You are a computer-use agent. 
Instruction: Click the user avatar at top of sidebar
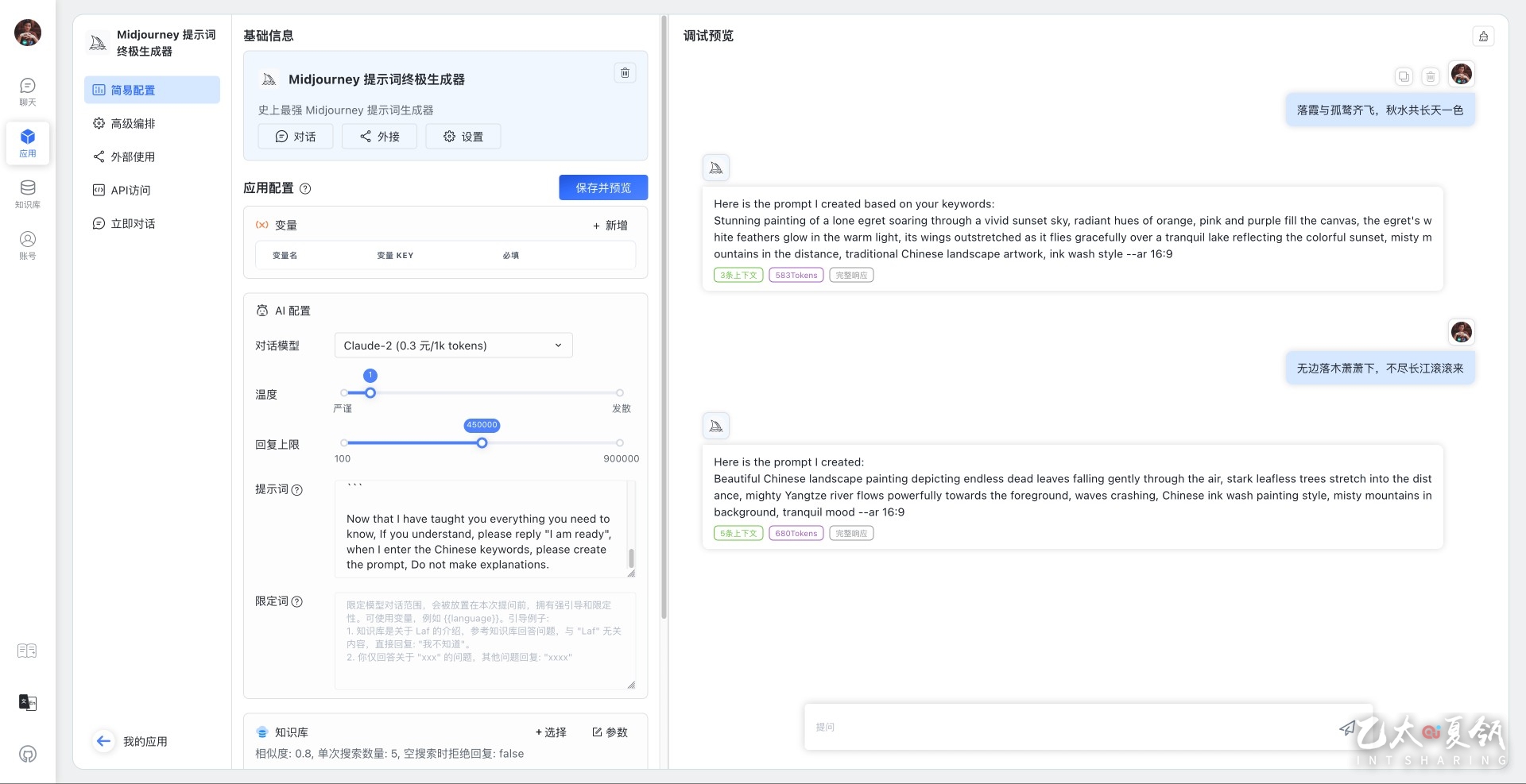[28, 33]
